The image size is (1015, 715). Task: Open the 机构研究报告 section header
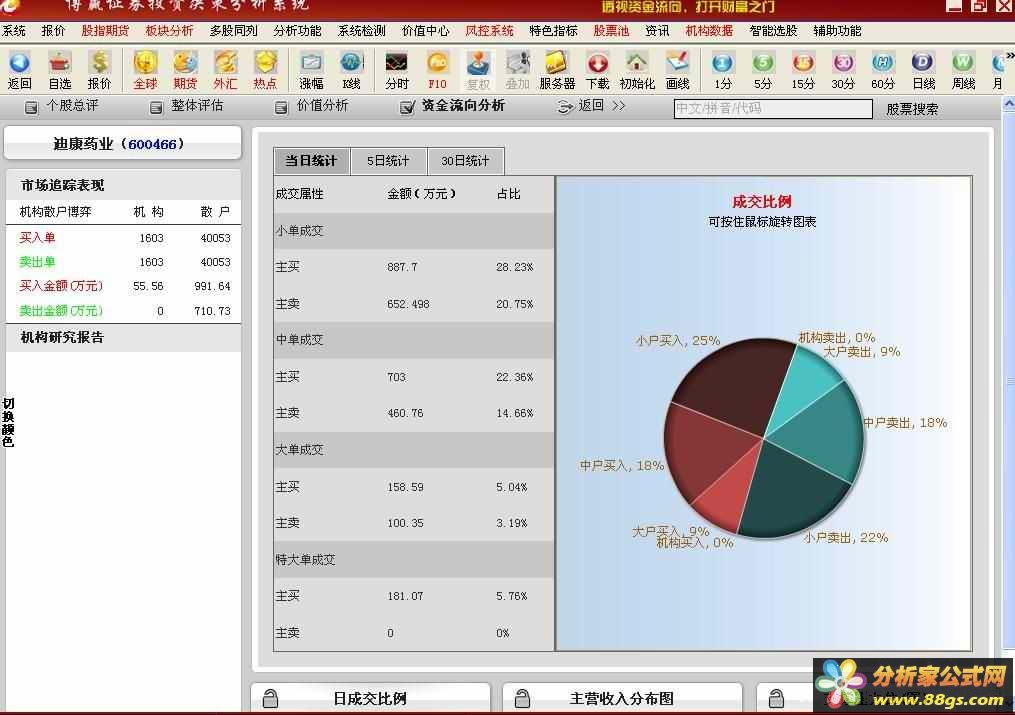(x=123, y=337)
